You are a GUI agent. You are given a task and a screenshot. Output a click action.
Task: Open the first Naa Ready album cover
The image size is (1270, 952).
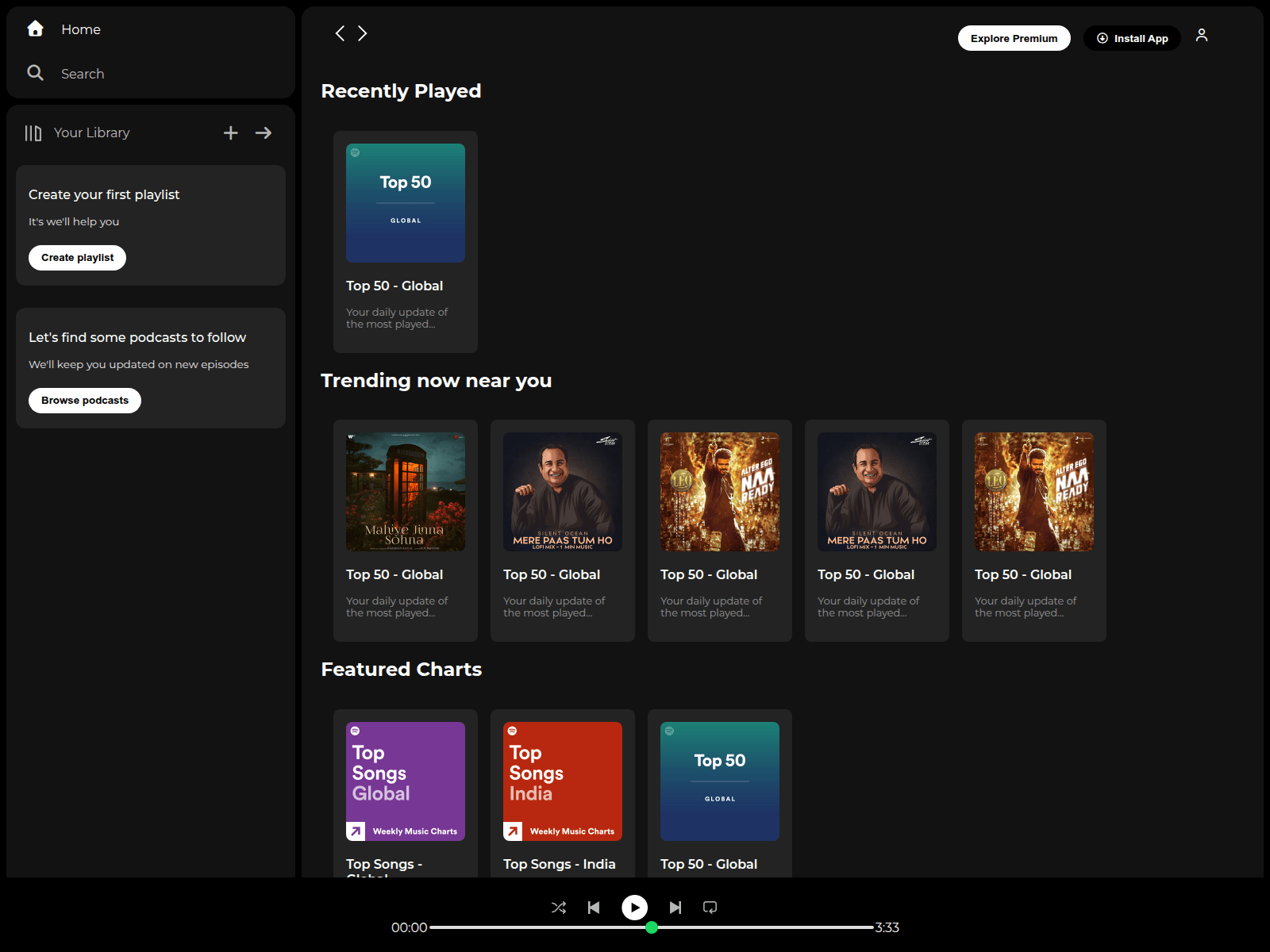[x=720, y=492]
